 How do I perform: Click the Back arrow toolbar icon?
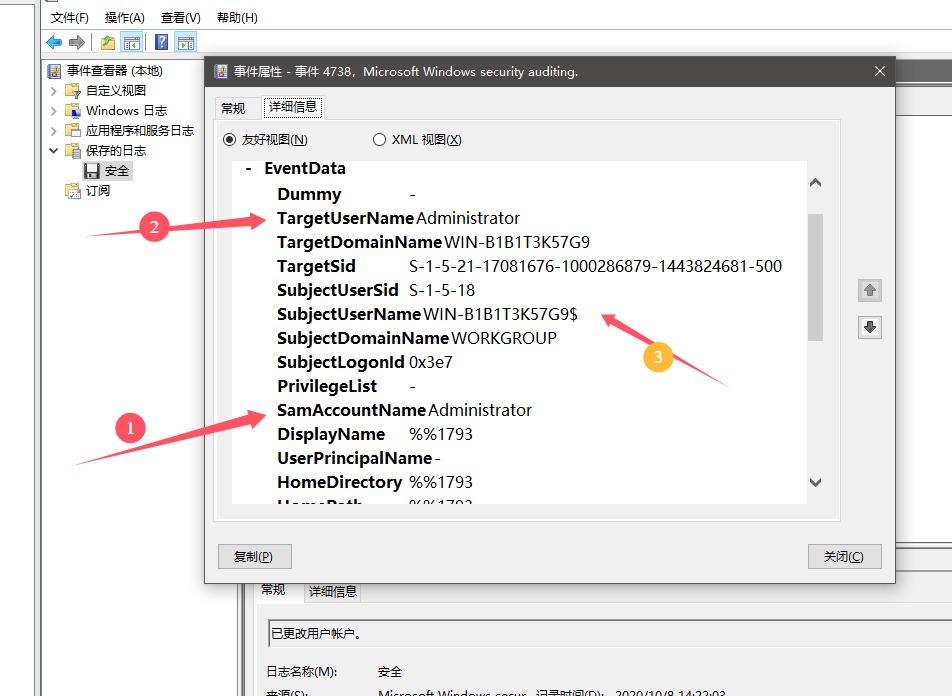pyautogui.click(x=54, y=42)
